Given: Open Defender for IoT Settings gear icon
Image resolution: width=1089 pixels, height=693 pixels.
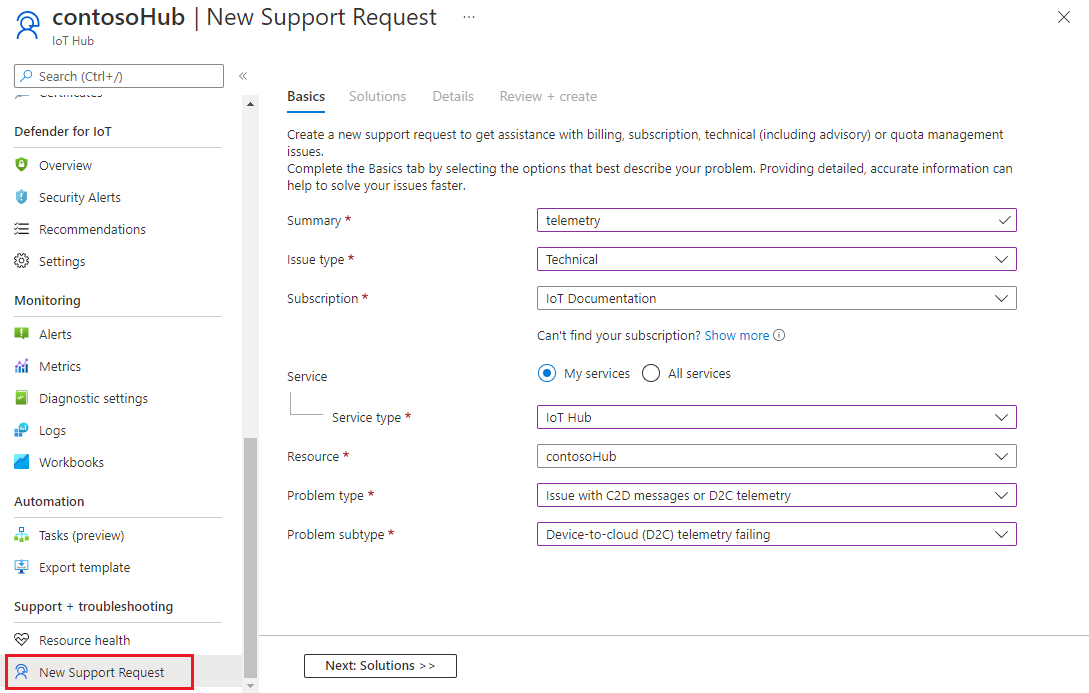Looking at the screenshot, I should pyautogui.click(x=21, y=261).
